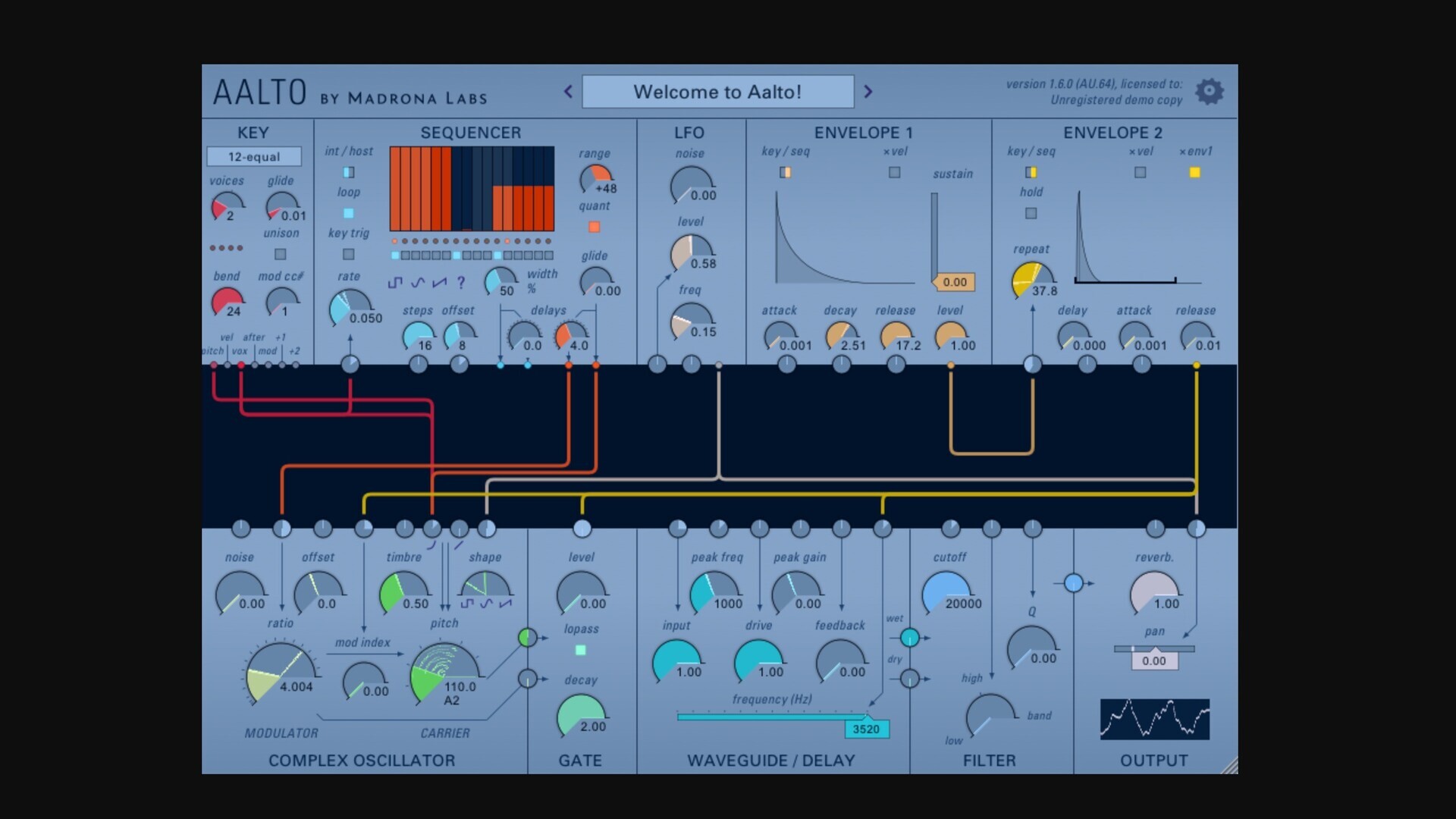This screenshot has height=819, width=1456.
Task: Click the gate decay dial
Action: point(582,715)
